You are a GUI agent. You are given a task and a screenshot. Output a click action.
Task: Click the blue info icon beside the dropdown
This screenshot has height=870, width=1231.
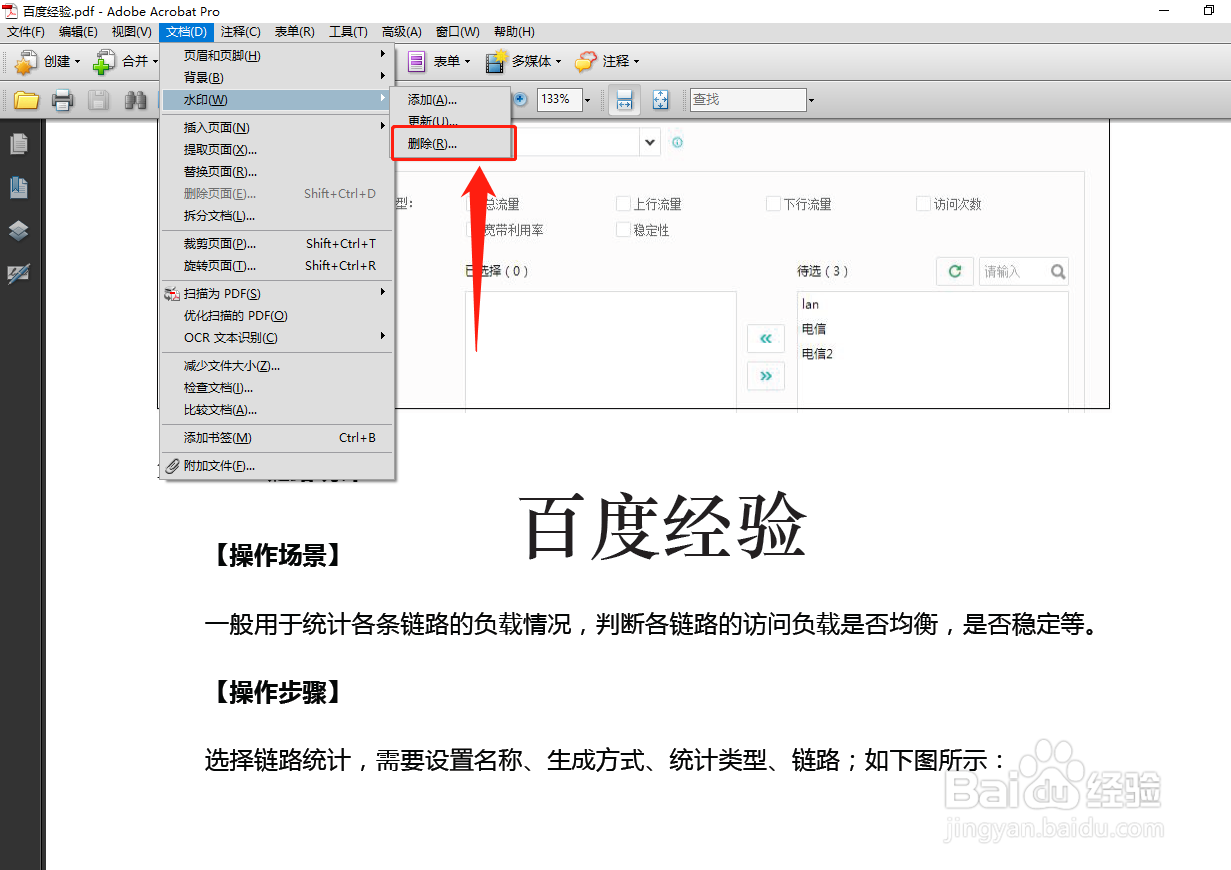click(677, 142)
